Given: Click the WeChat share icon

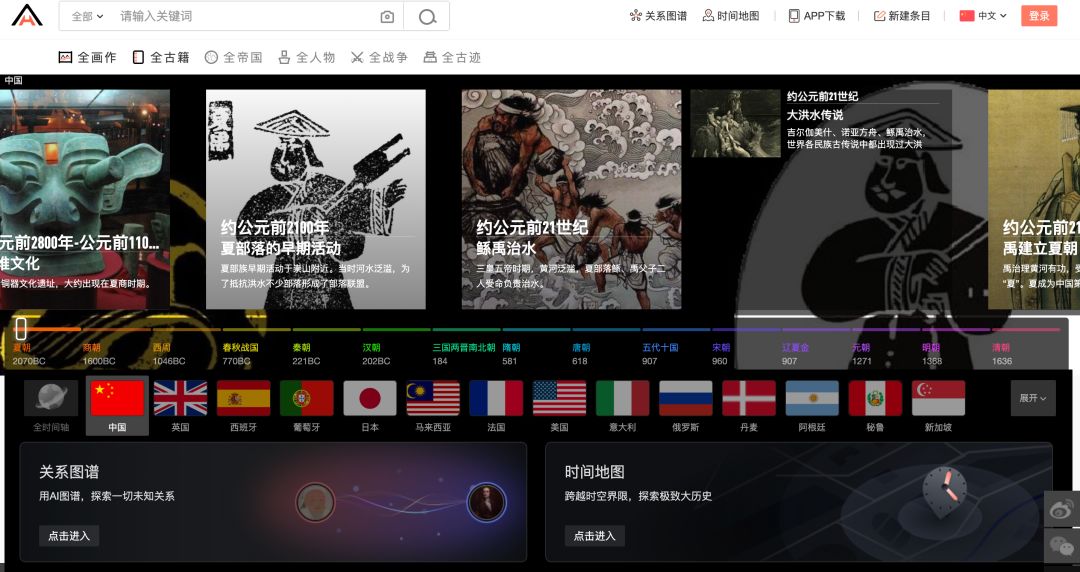Looking at the screenshot, I should click(x=1061, y=546).
